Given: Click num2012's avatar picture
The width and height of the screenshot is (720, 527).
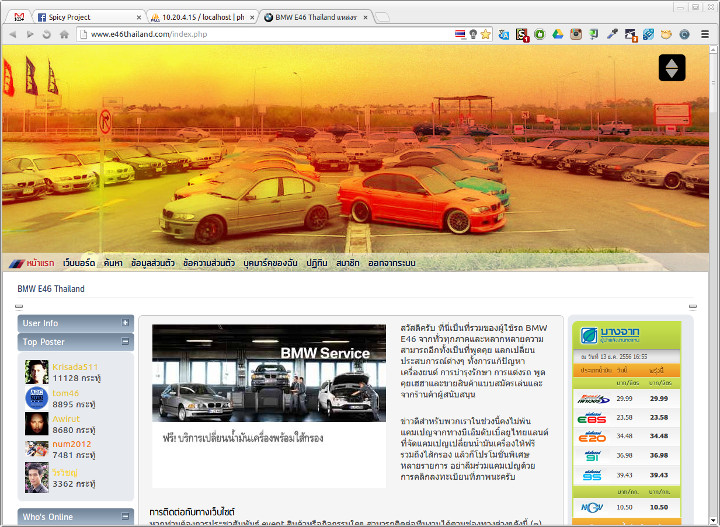Looking at the screenshot, I should point(37,449).
